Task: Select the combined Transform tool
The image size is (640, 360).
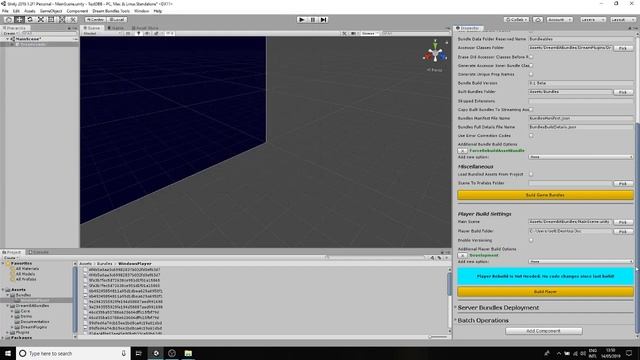Action: click(x=62, y=20)
